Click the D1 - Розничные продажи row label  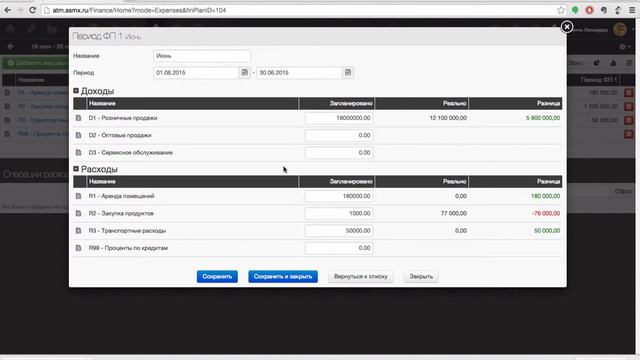point(123,118)
